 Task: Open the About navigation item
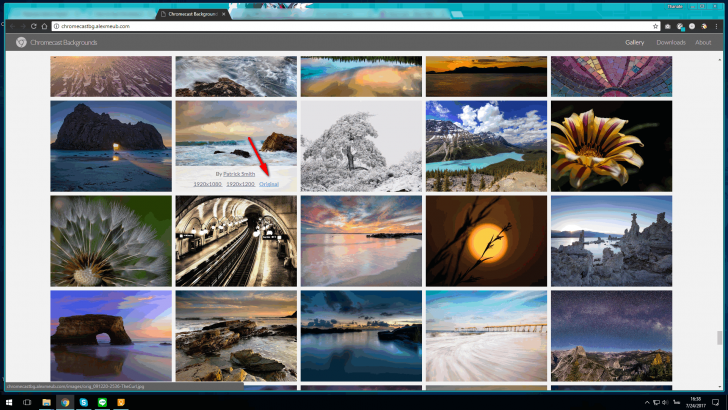coord(703,42)
